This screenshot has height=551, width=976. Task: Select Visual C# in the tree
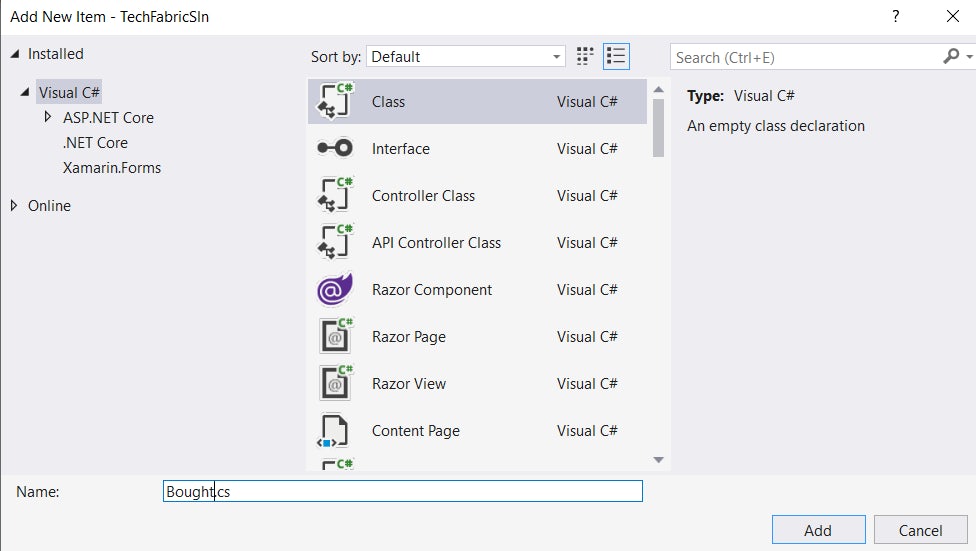[69, 92]
